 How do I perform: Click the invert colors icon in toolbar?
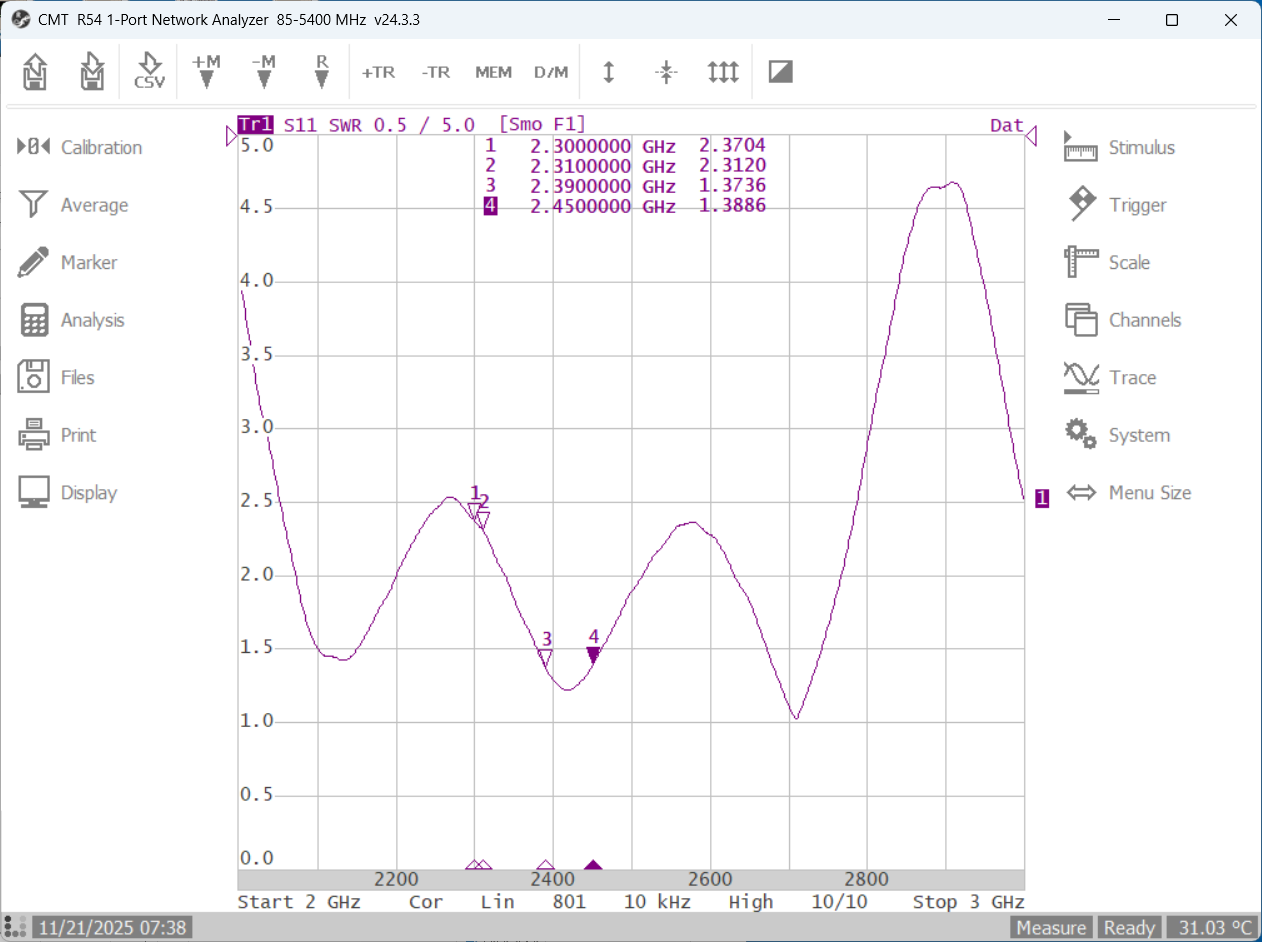click(x=781, y=72)
